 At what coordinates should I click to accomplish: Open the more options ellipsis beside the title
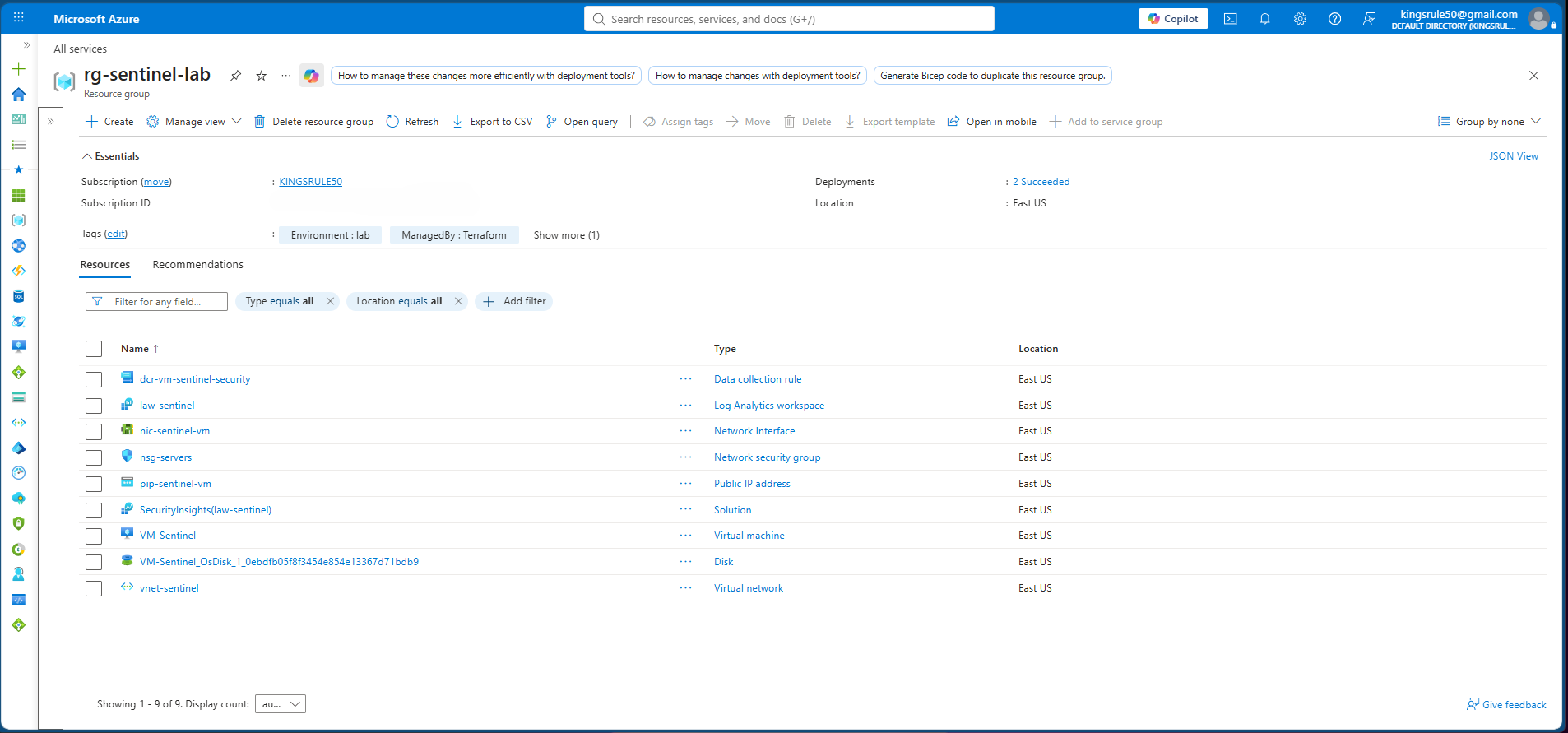[x=285, y=76]
